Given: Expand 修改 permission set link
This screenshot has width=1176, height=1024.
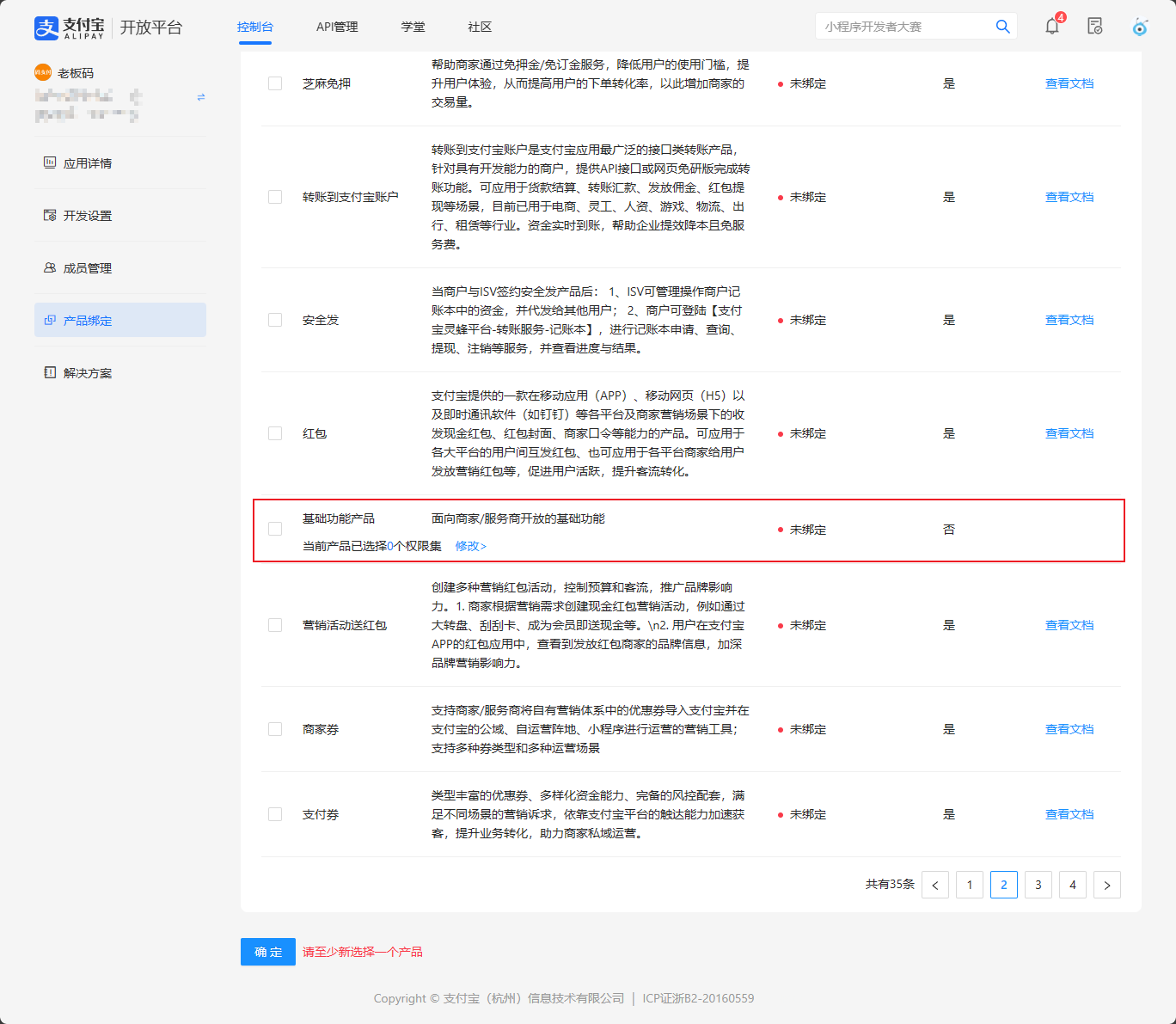Looking at the screenshot, I should 470,546.
